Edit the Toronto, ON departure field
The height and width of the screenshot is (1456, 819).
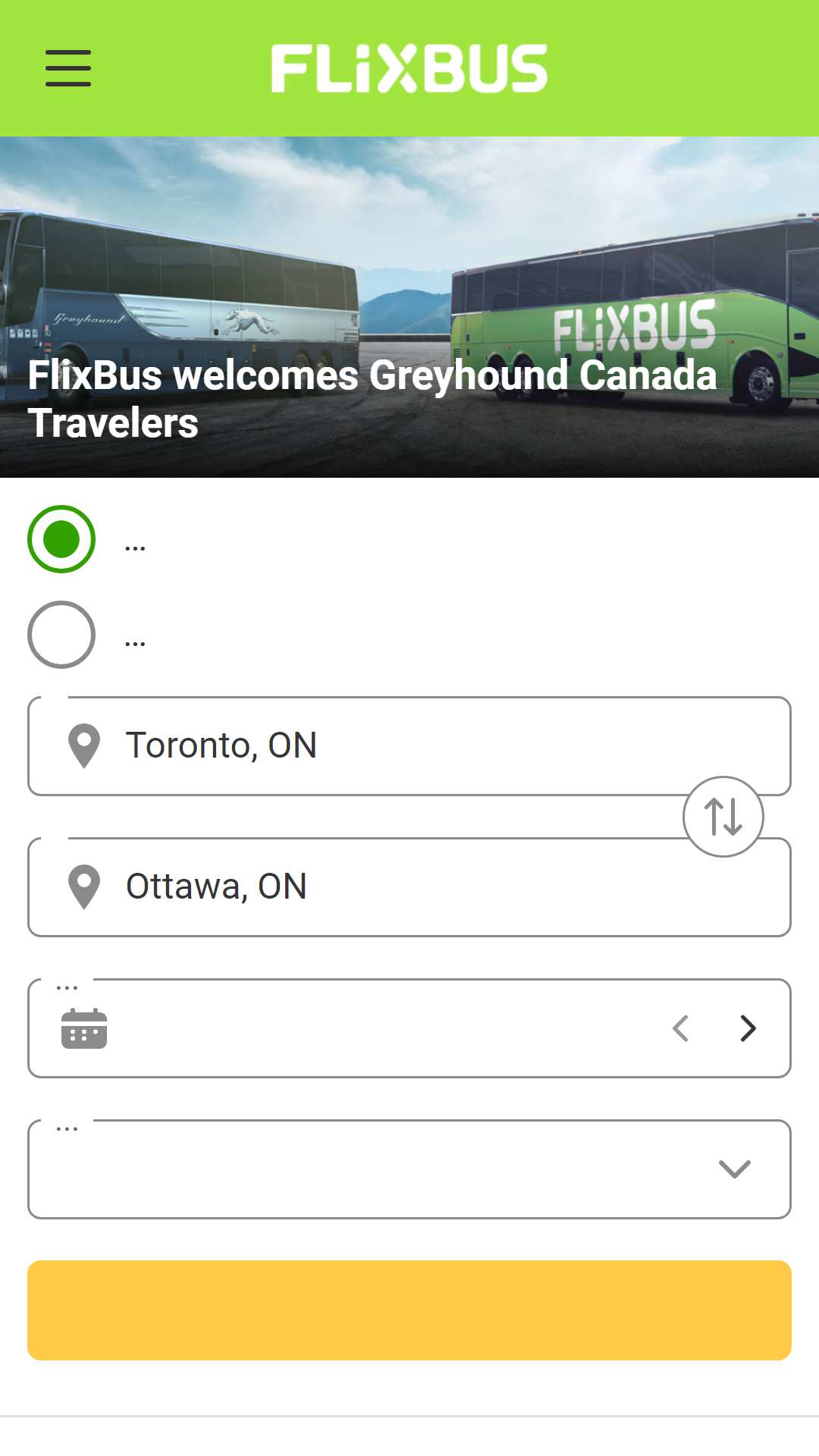[409, 746]
